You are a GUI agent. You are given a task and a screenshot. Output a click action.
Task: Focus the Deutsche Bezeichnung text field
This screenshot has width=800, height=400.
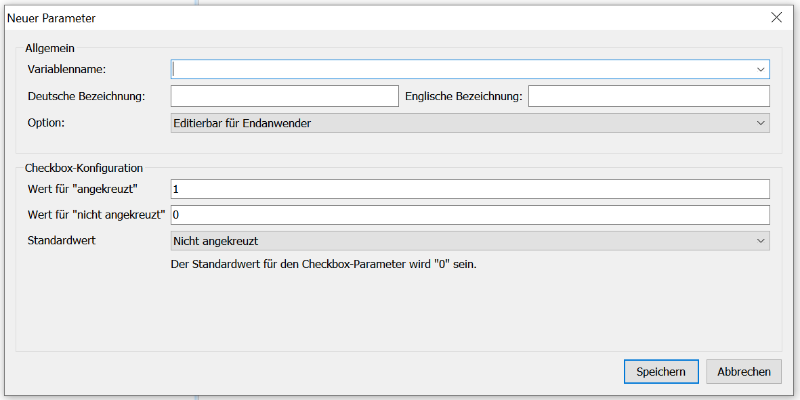click(284, 96)
